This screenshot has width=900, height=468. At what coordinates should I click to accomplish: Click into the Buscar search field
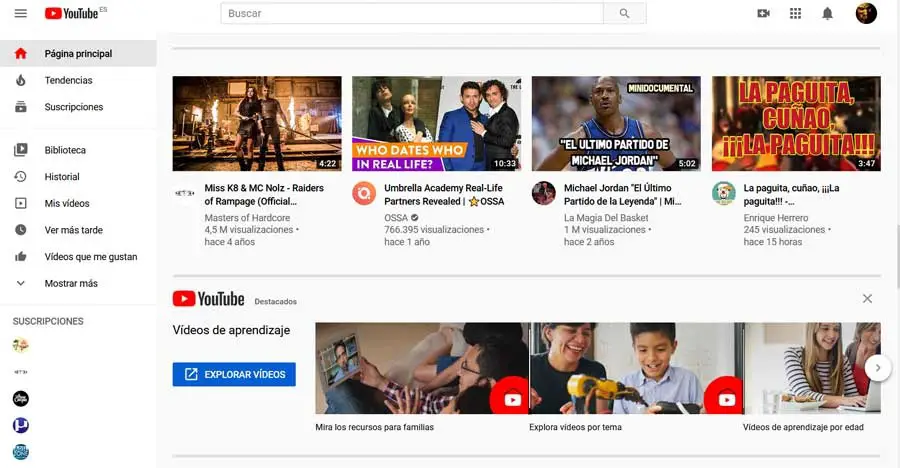tap(412, 13)
